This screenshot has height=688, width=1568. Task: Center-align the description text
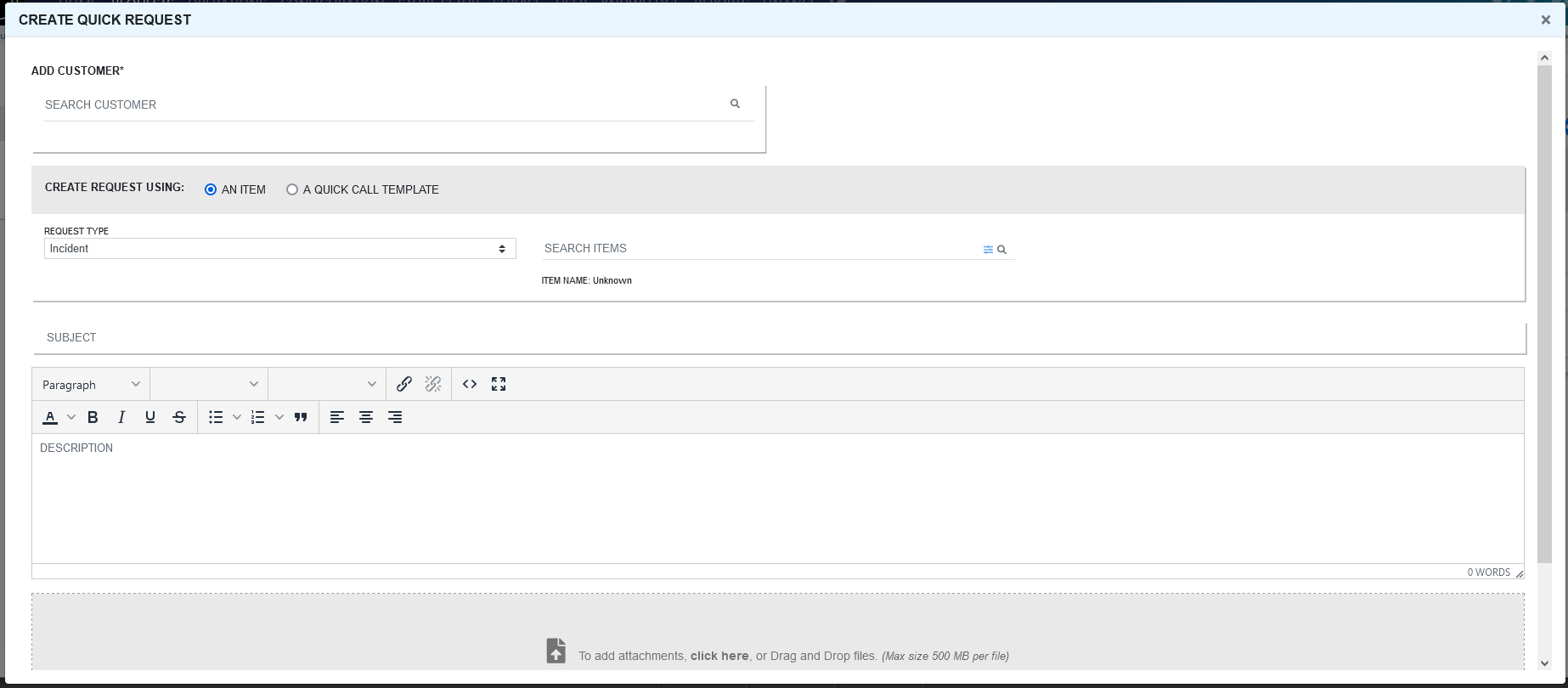(x=366, y=417)
